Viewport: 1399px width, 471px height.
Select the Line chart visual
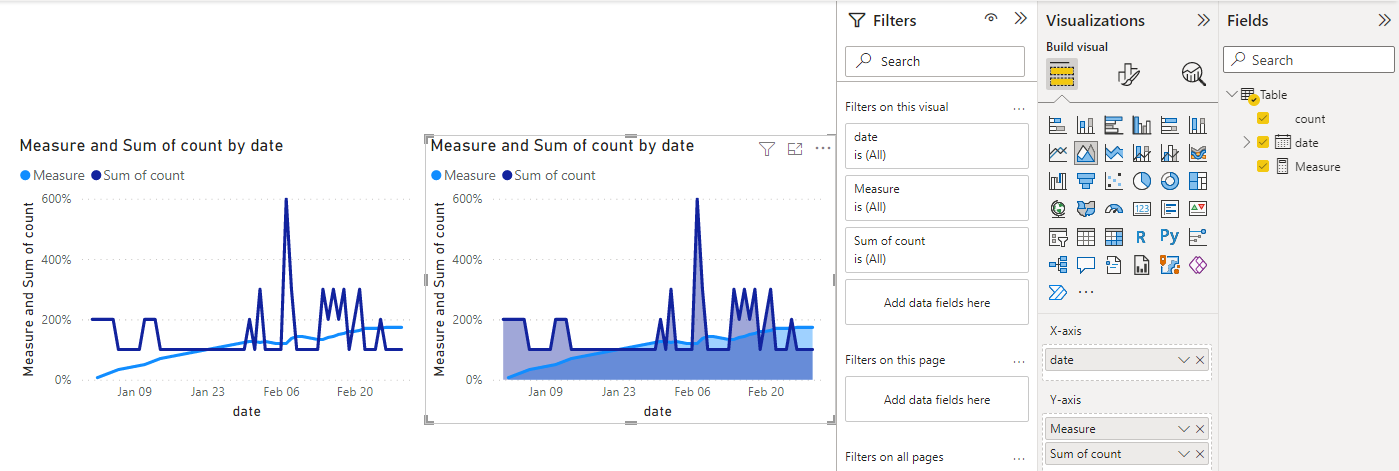tap(1058, 153)
